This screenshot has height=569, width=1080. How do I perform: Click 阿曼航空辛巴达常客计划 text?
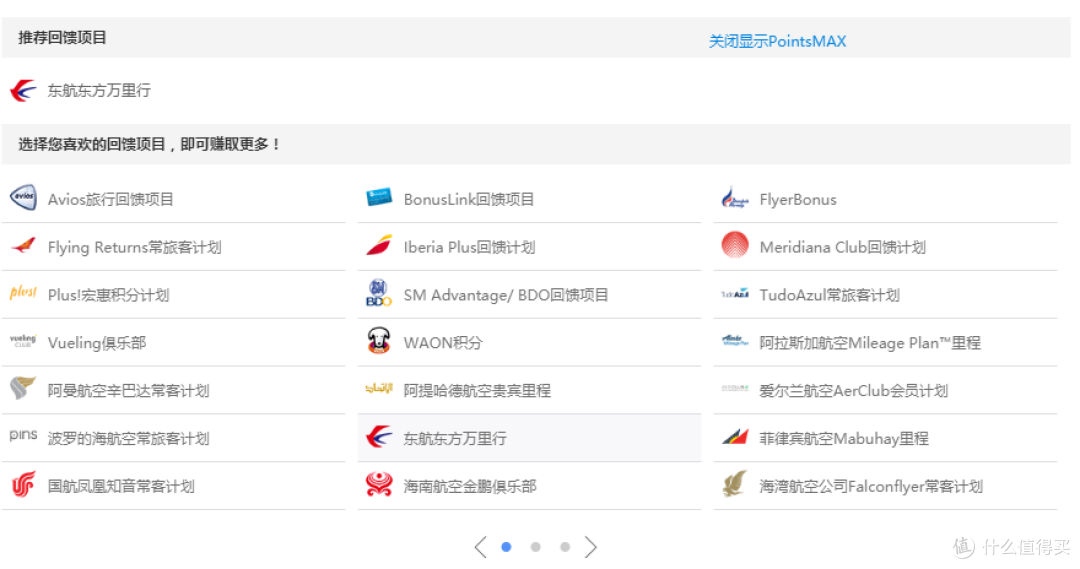coord(128,391)
